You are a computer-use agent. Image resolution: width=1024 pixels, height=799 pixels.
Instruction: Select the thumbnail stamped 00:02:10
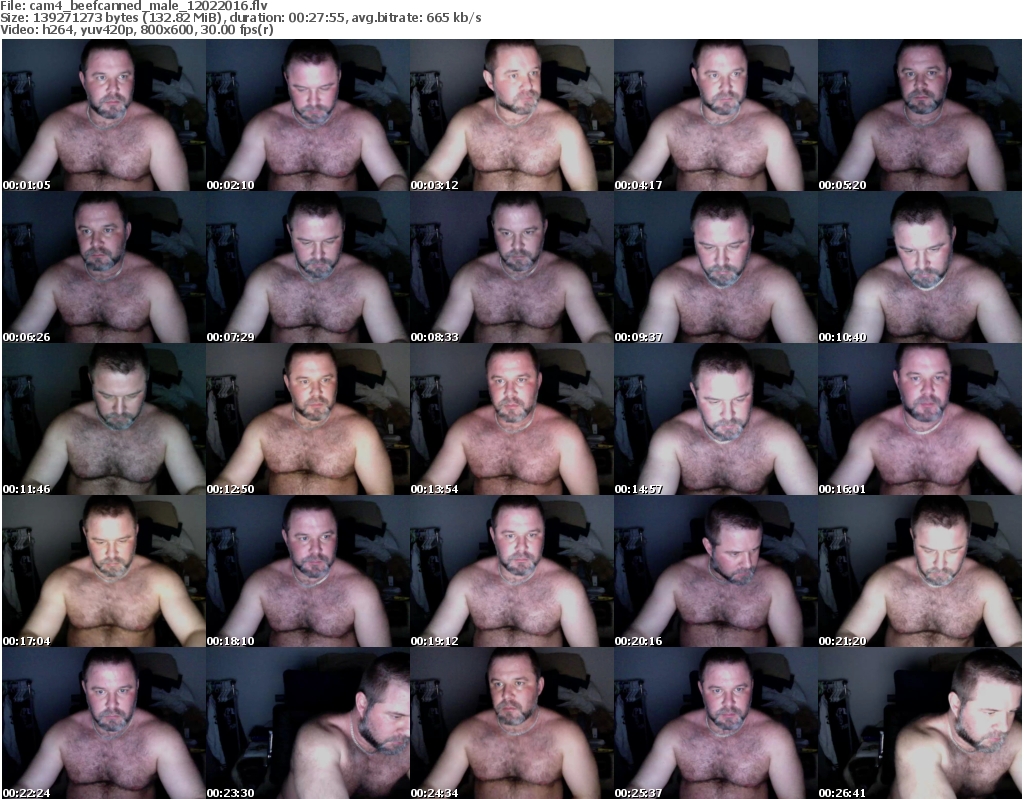pyautogui.click(x=308, y=115)
